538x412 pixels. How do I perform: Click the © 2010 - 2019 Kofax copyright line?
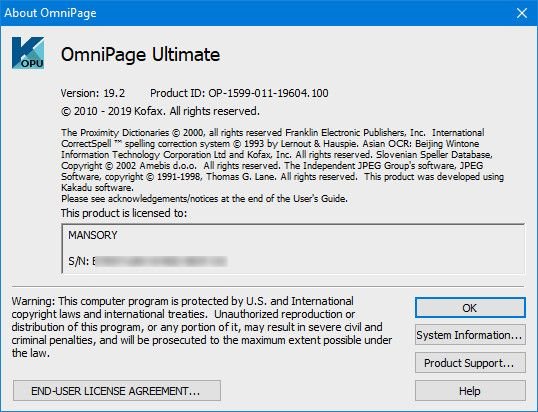(x=160, y=111)
